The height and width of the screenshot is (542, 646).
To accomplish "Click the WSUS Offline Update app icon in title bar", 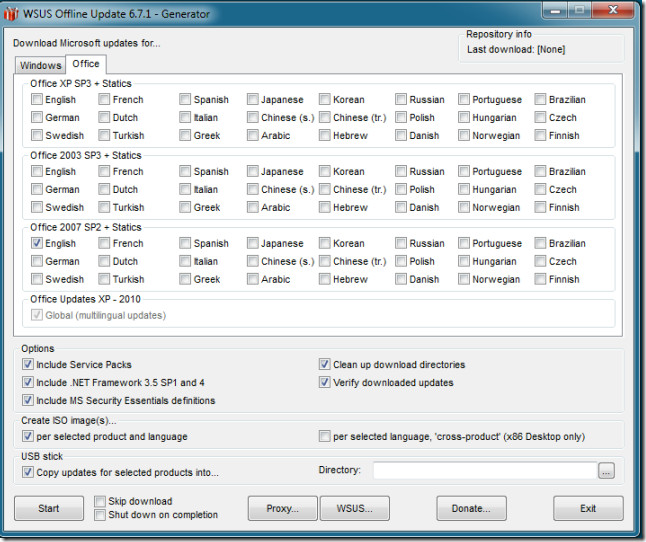I will pos(11,14).
